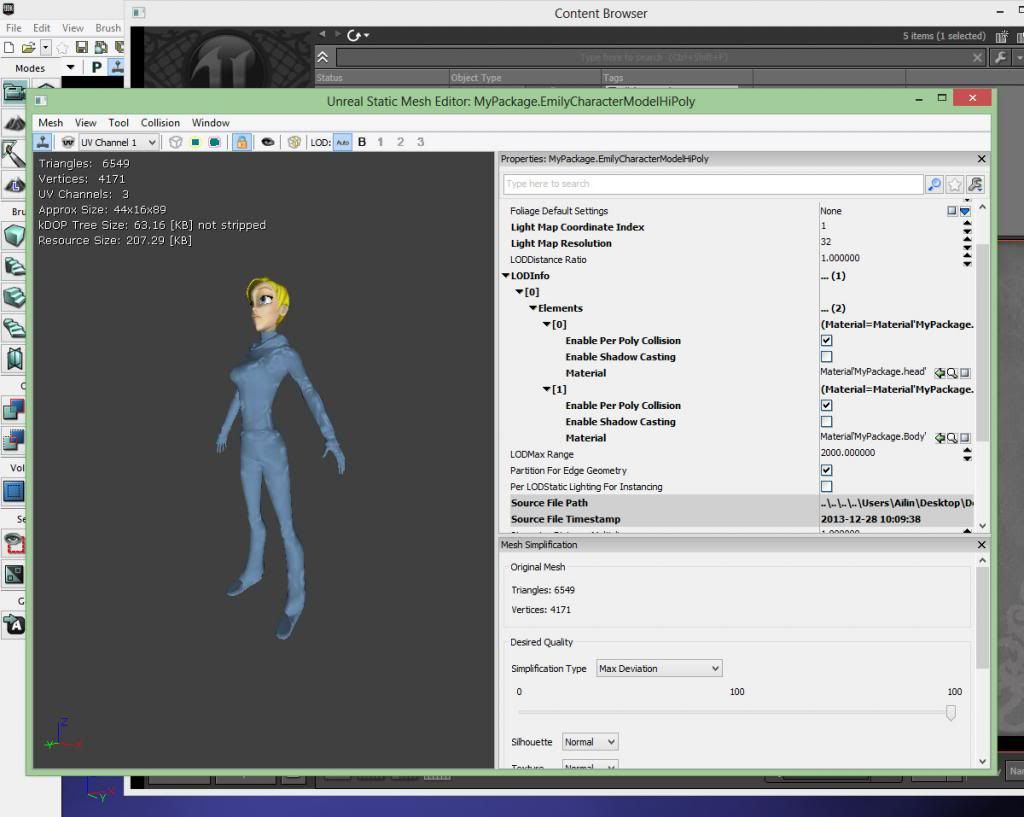Find Body material in browser magnifier

[x=952, y=438]
